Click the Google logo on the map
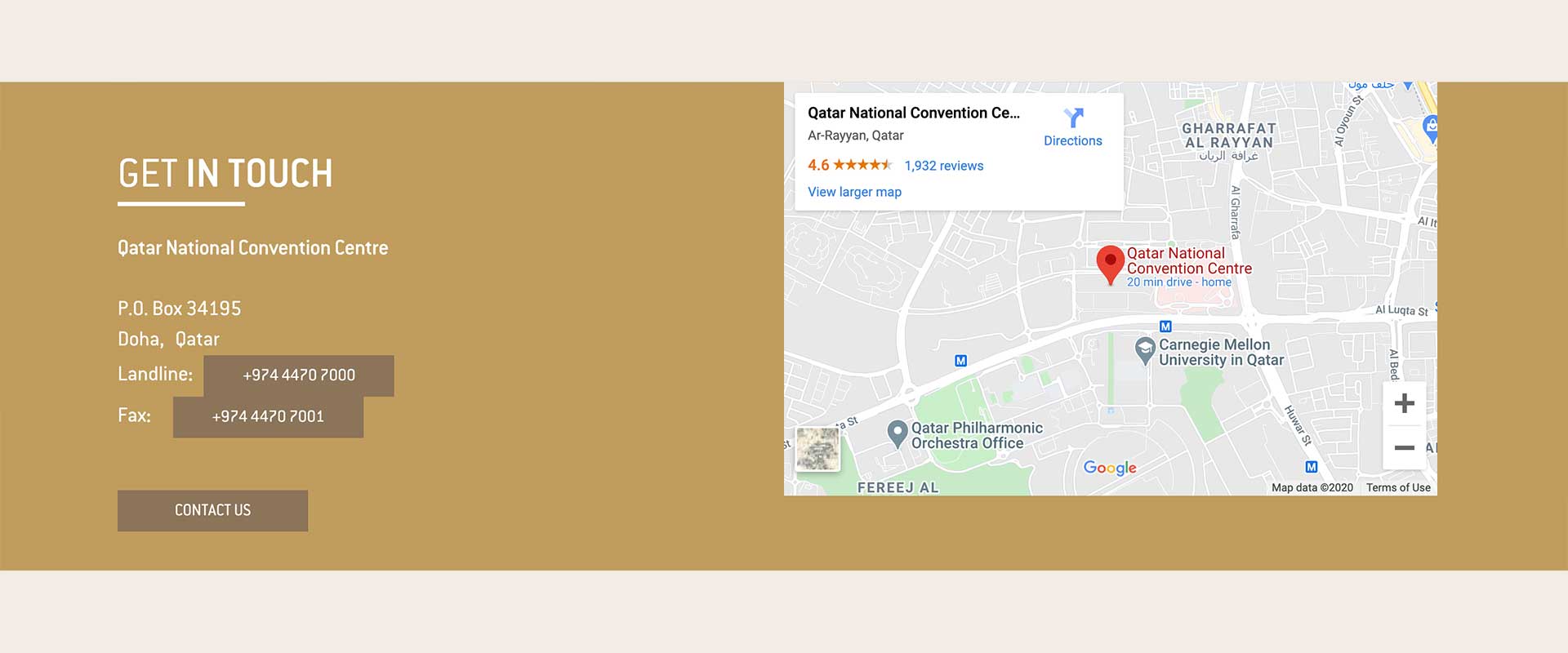This screenshot has width=1568, height=653. point(1110,468)
